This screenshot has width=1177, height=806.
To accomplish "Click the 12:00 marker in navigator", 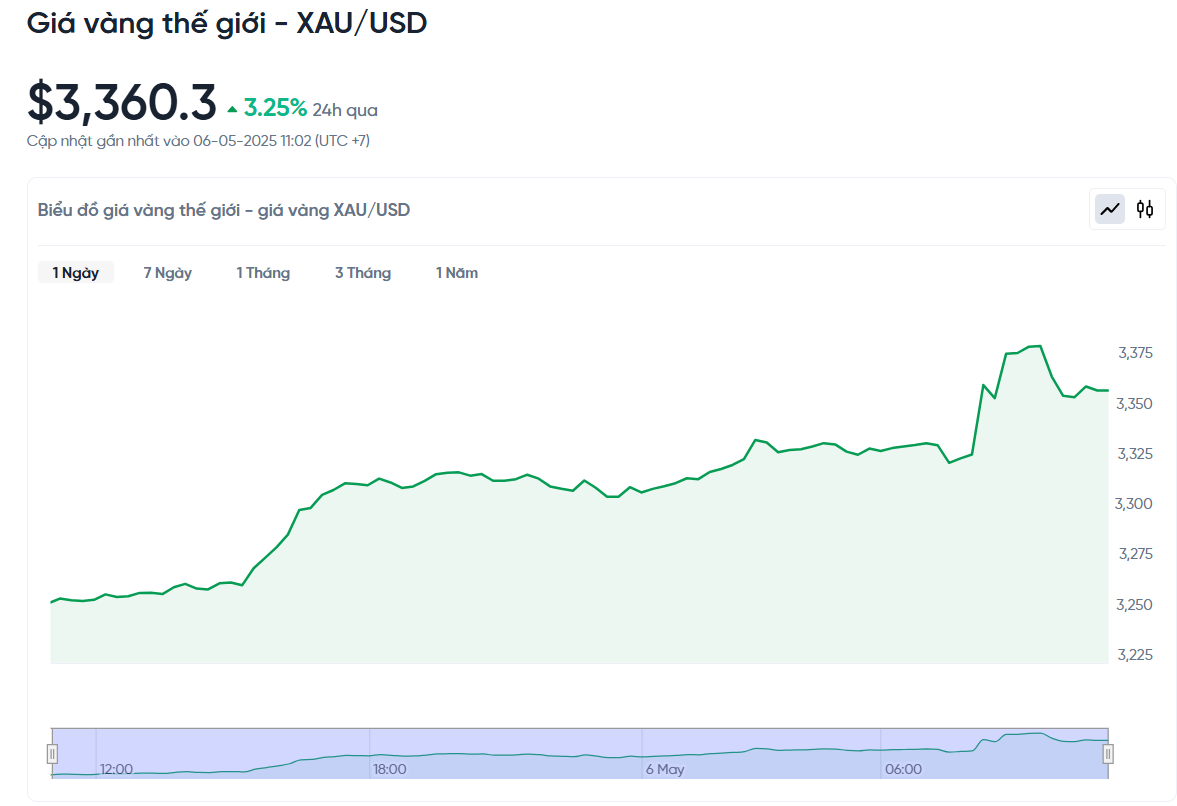I will (116, 769).
